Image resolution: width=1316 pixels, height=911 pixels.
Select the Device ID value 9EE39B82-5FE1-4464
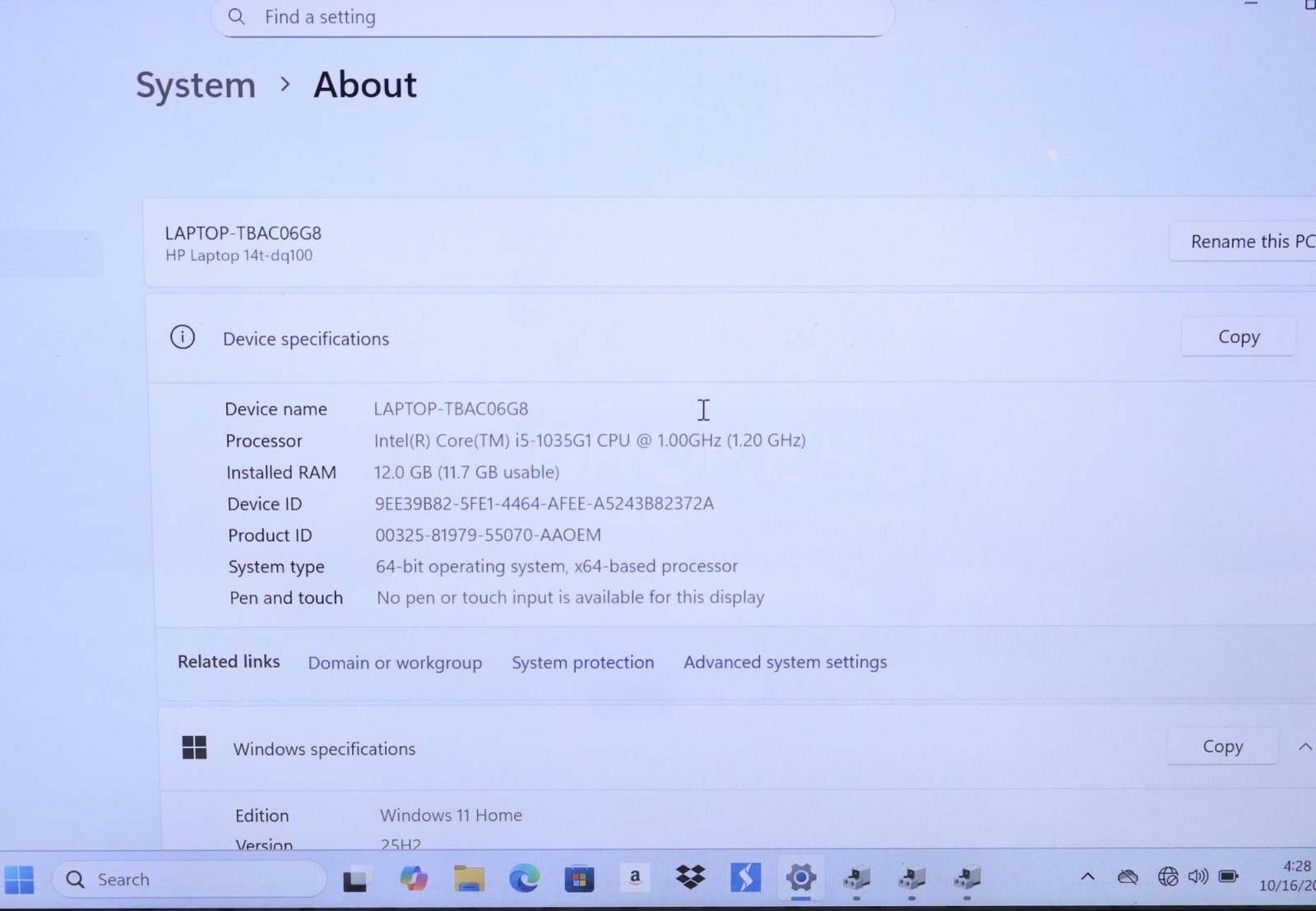[544, 503]
